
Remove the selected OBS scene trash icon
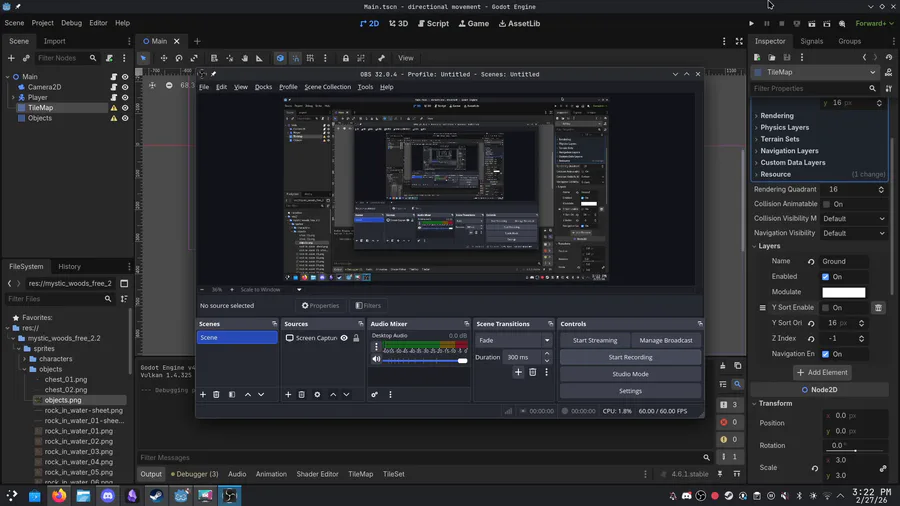217,395
